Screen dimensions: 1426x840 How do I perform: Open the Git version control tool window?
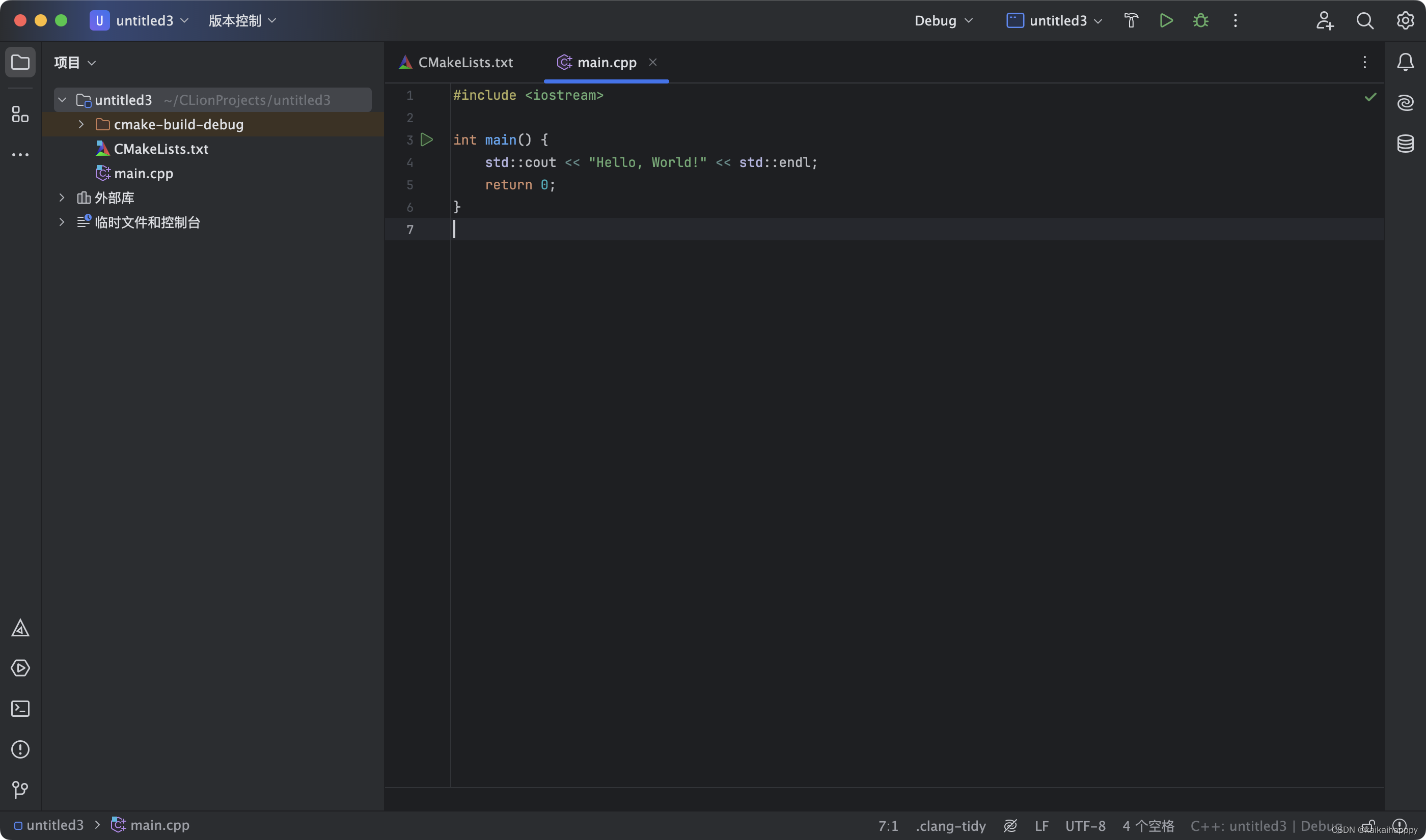pos(20,789)
